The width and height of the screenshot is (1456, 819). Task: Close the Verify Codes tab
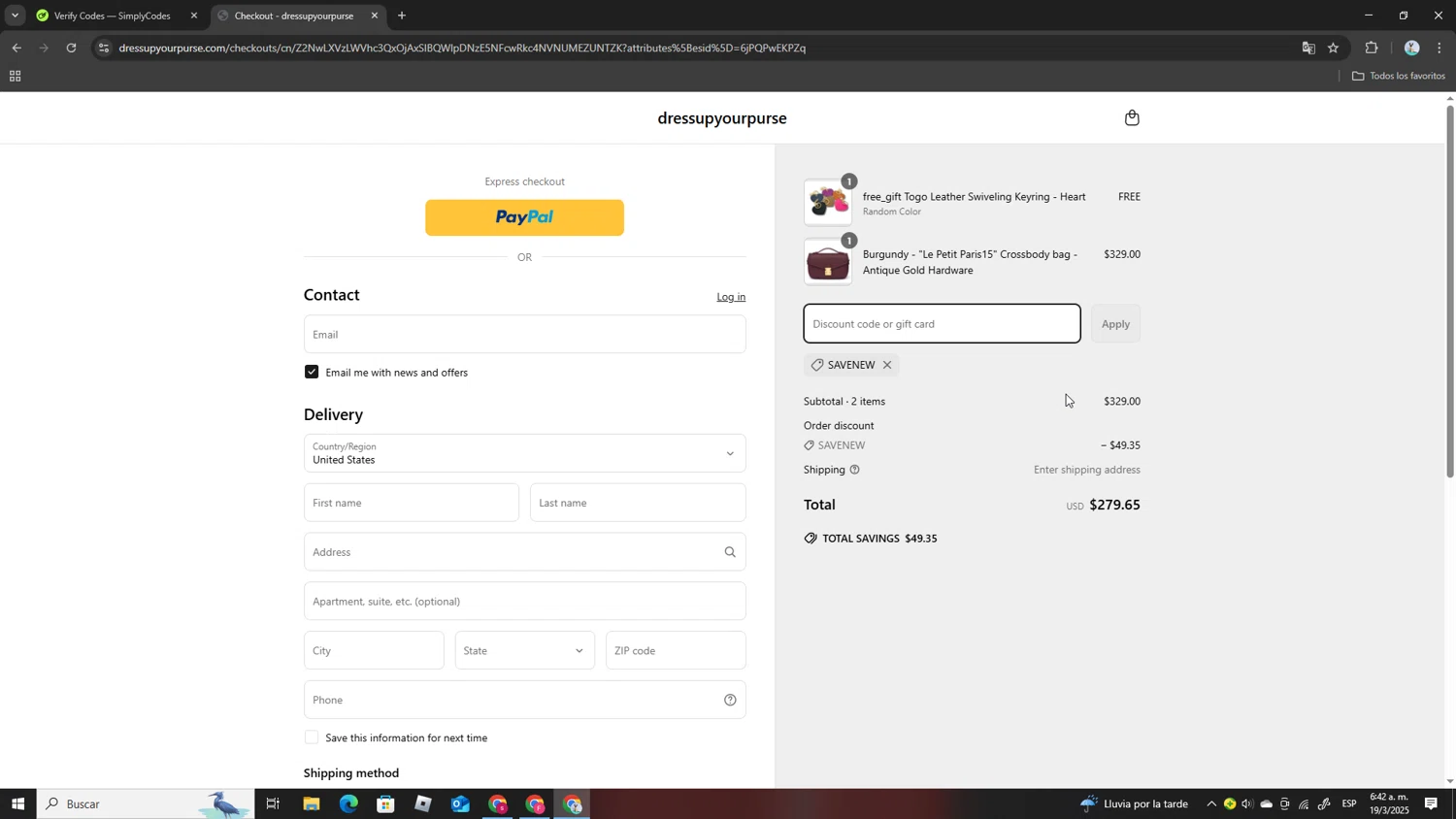coord(194,16)
